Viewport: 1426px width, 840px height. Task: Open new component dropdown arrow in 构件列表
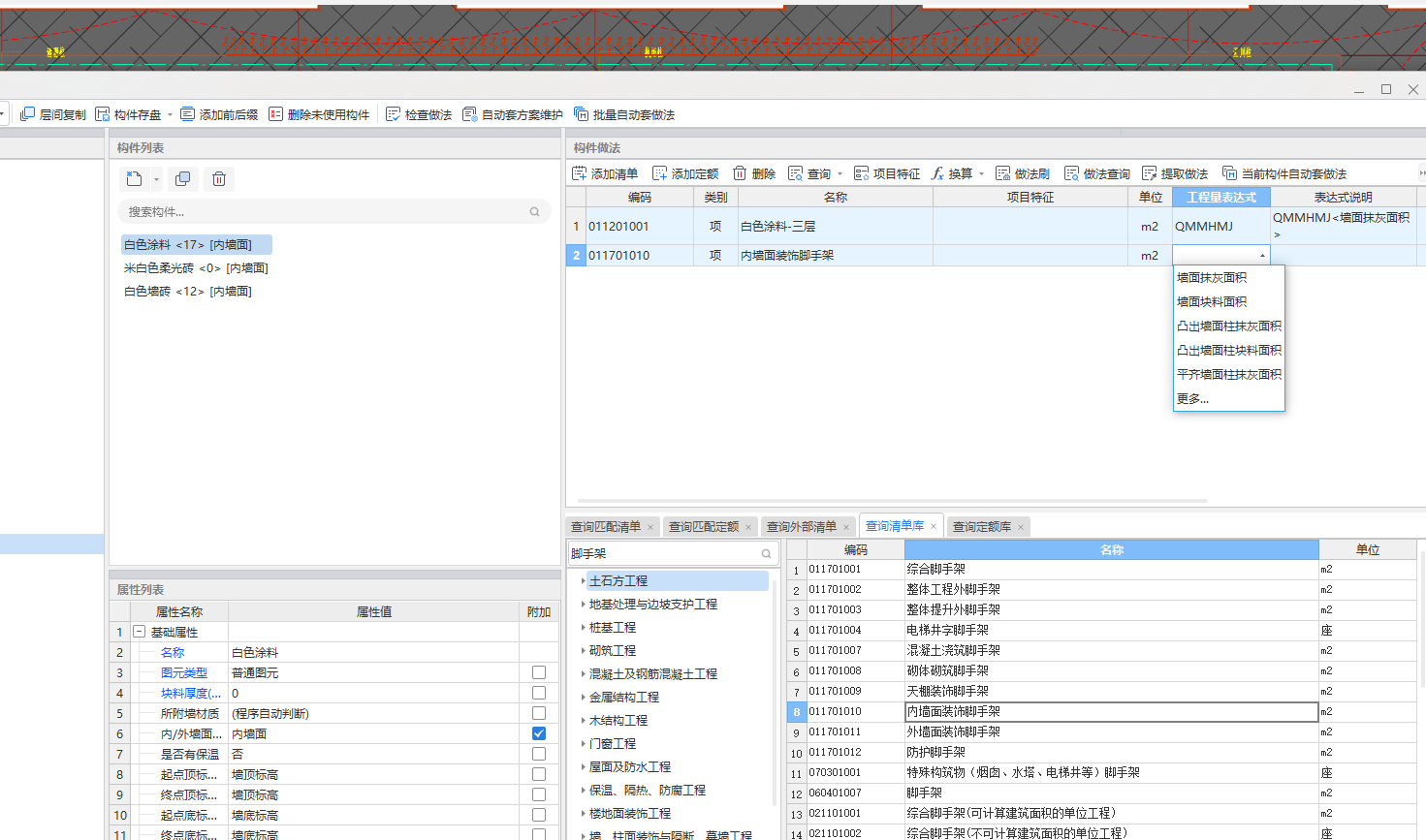click(x=156, y=179)
